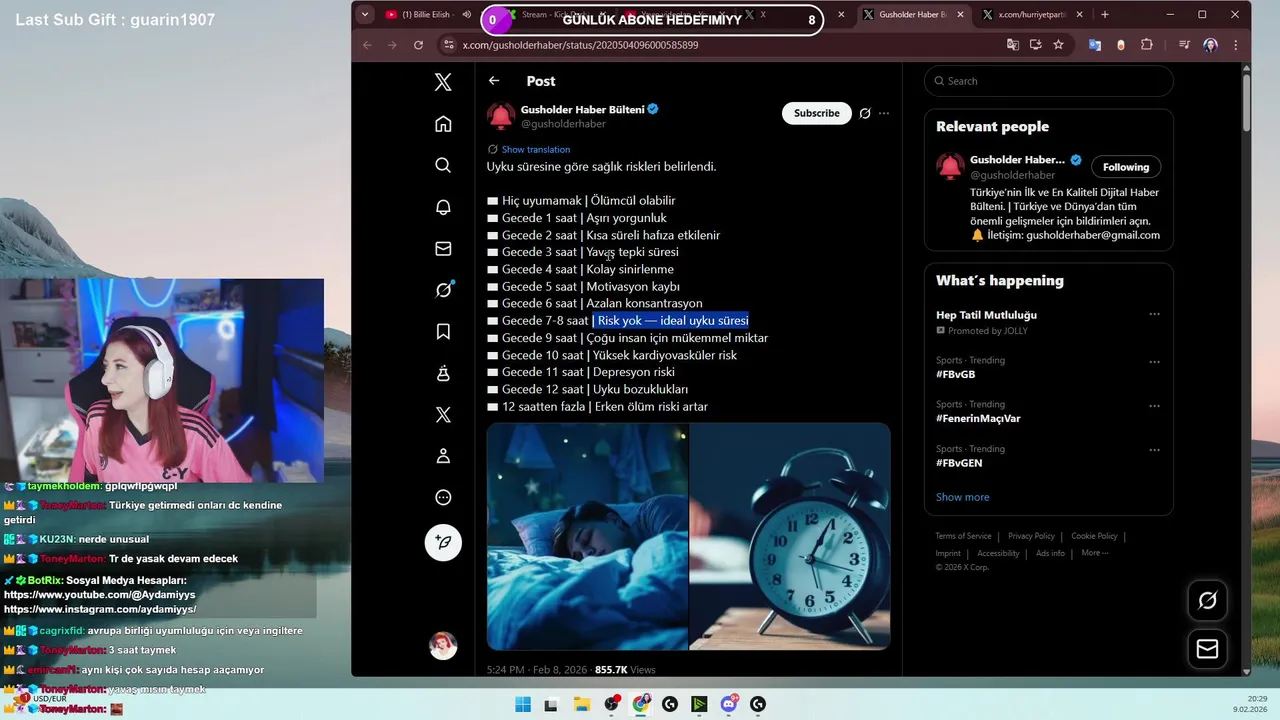Screen dimensions: 1280x720
Task: Click the X Search input field
Action: tap(1048, 81)
